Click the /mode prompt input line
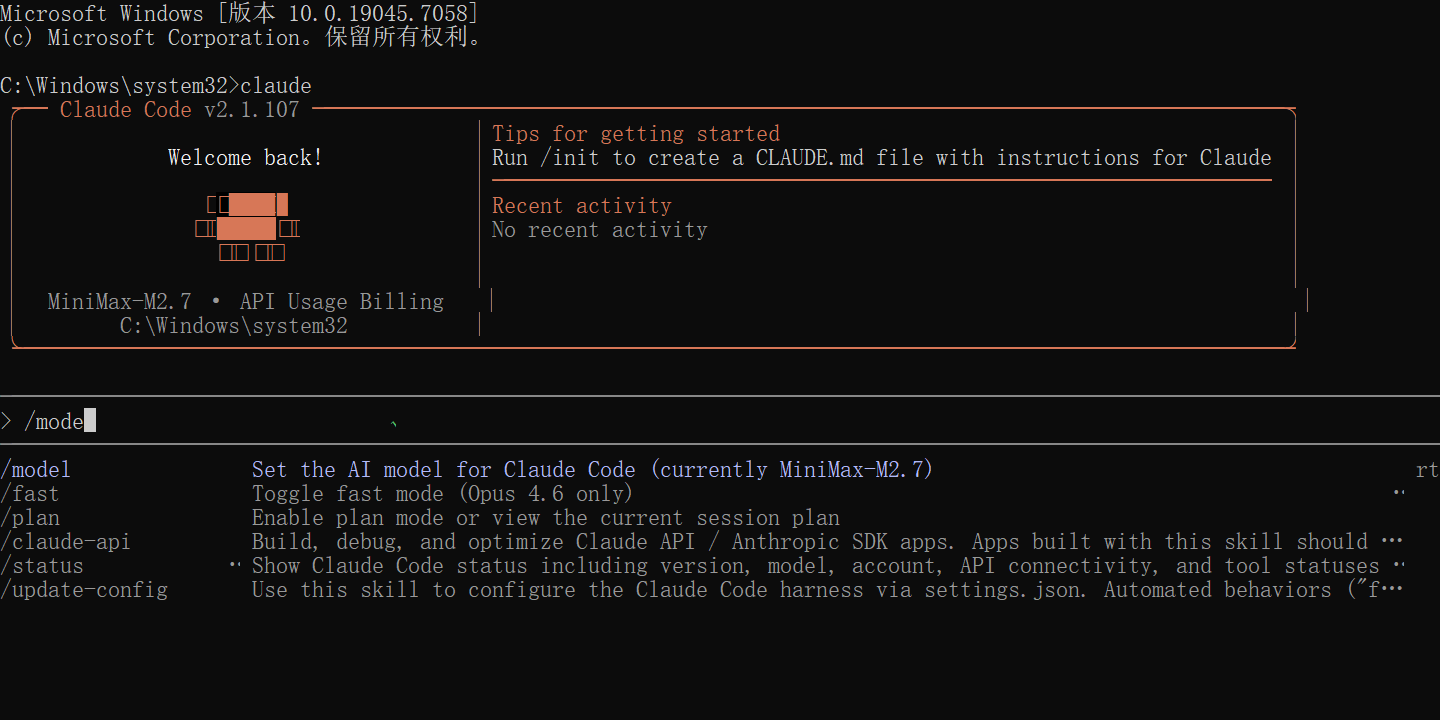 pos(720,421)
